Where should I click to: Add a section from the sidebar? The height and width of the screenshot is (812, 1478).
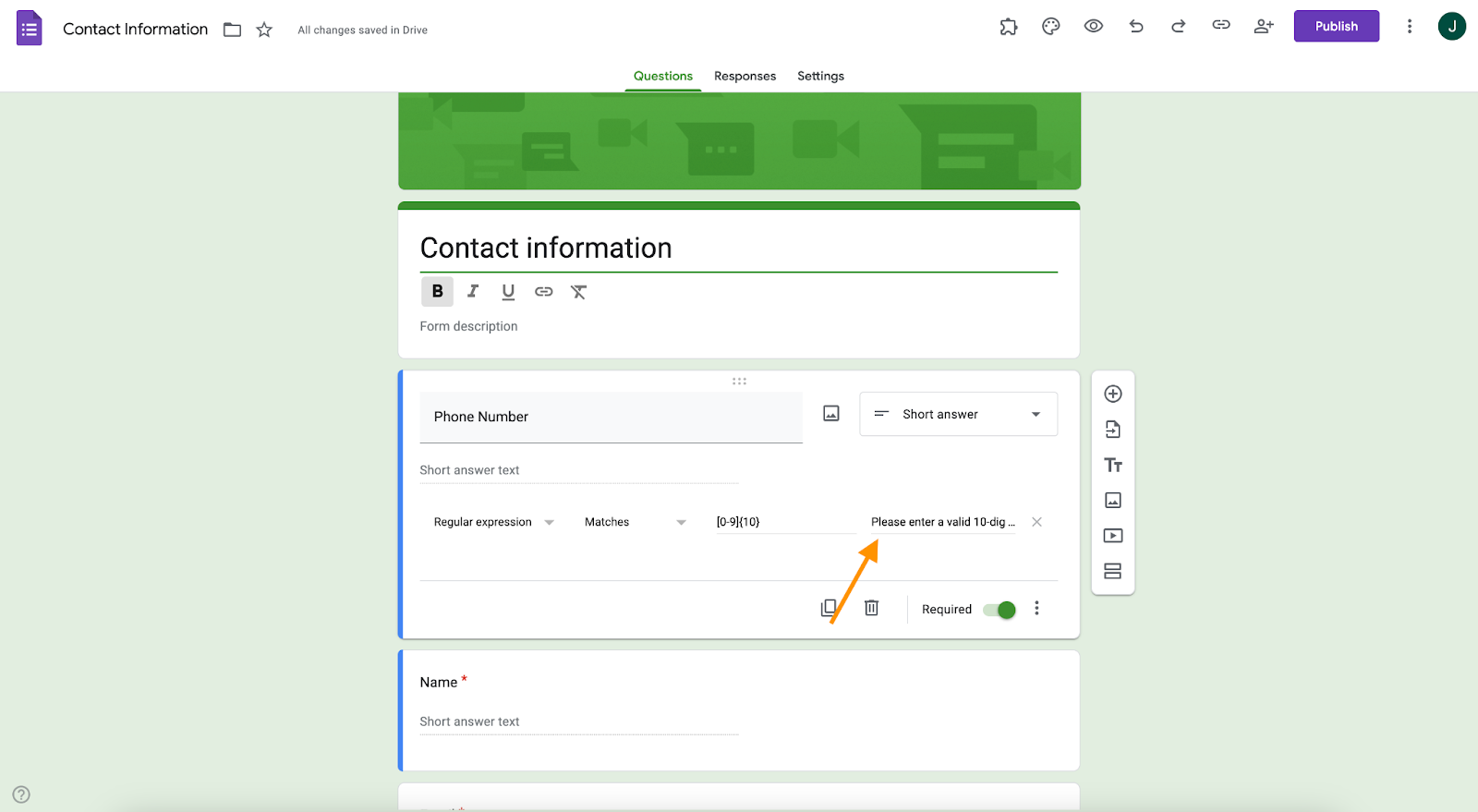1113,571
